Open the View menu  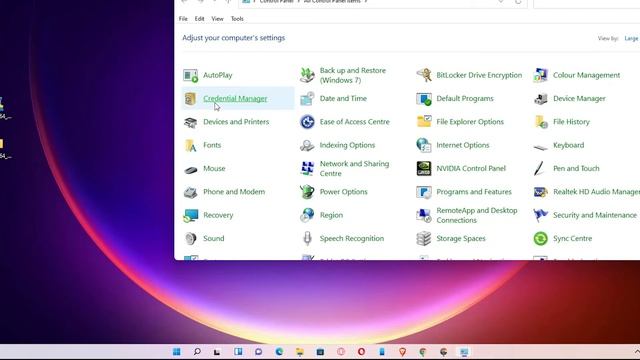pos(218,19)
